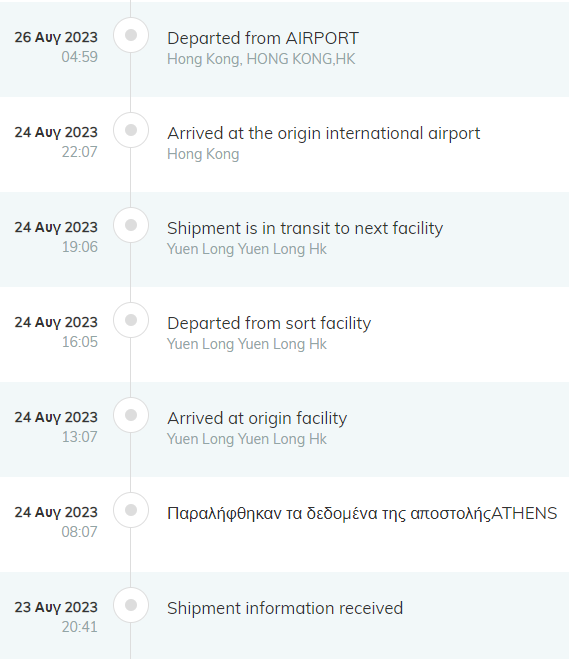Select 'Departed from sort facility' status text
Image resolution: width=569 pixels, height=659 pixels.
(269, 324)
